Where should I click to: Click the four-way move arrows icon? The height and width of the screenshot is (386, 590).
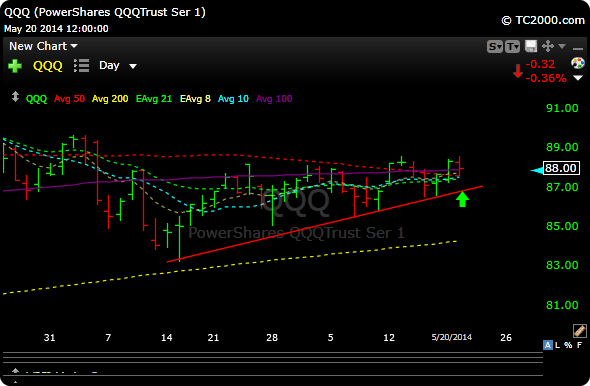pos(547,46)
